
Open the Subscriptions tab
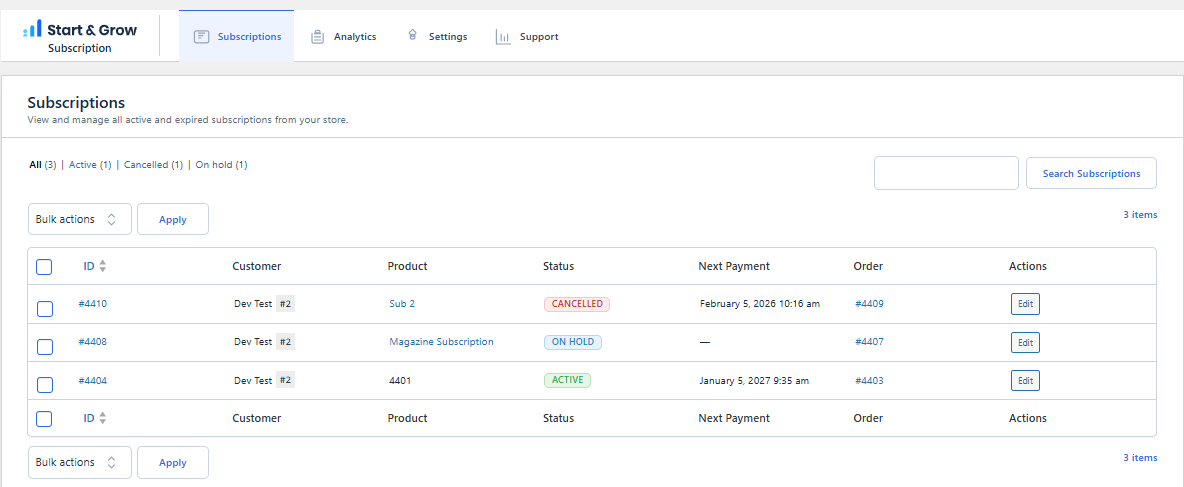[x=236, y=36]
